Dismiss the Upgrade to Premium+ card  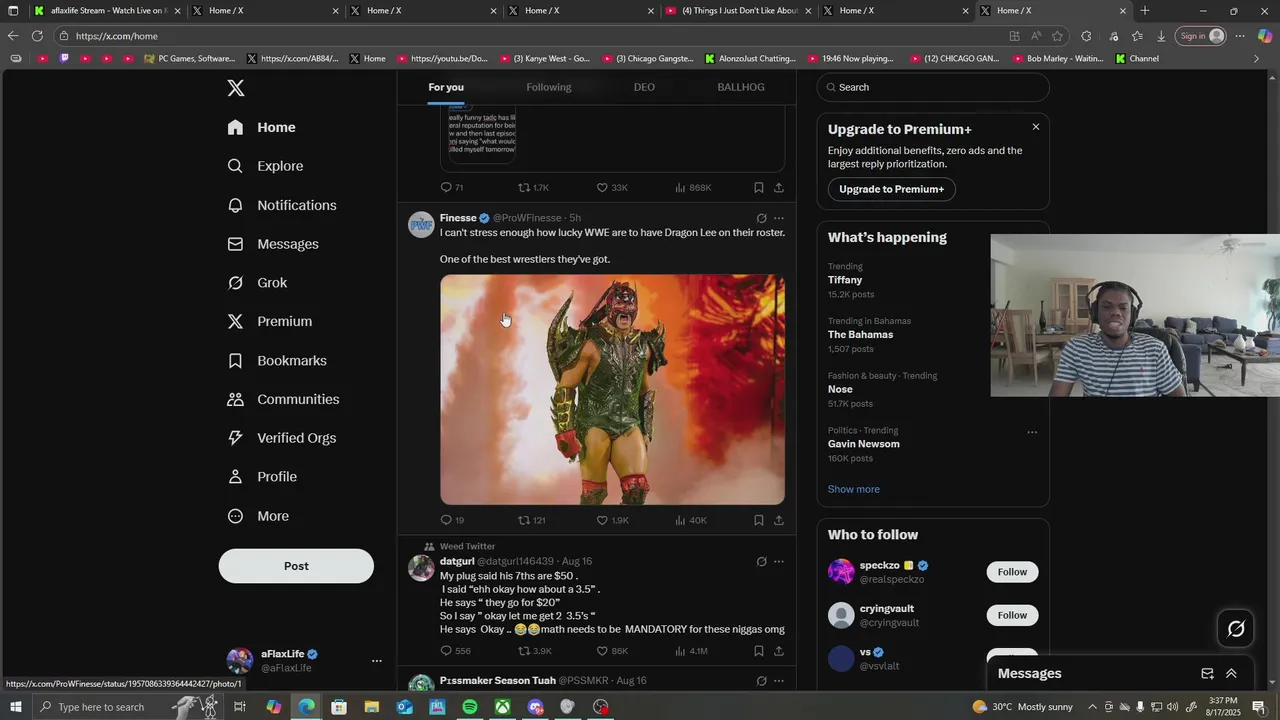click(1036, 127)
